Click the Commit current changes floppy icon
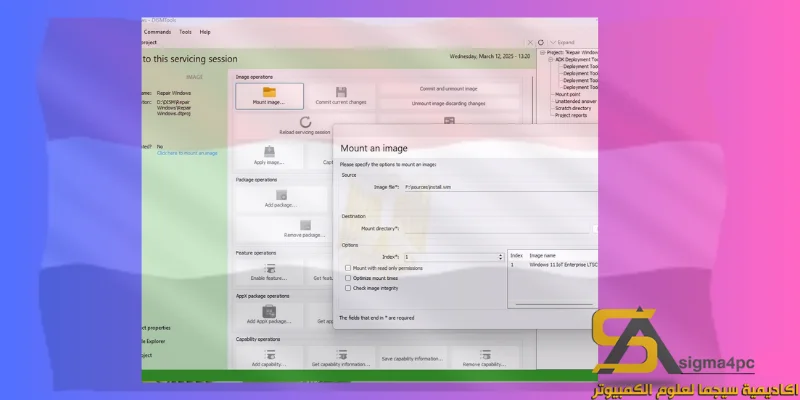This screenshot has width=800, height=400. [341, 92]
